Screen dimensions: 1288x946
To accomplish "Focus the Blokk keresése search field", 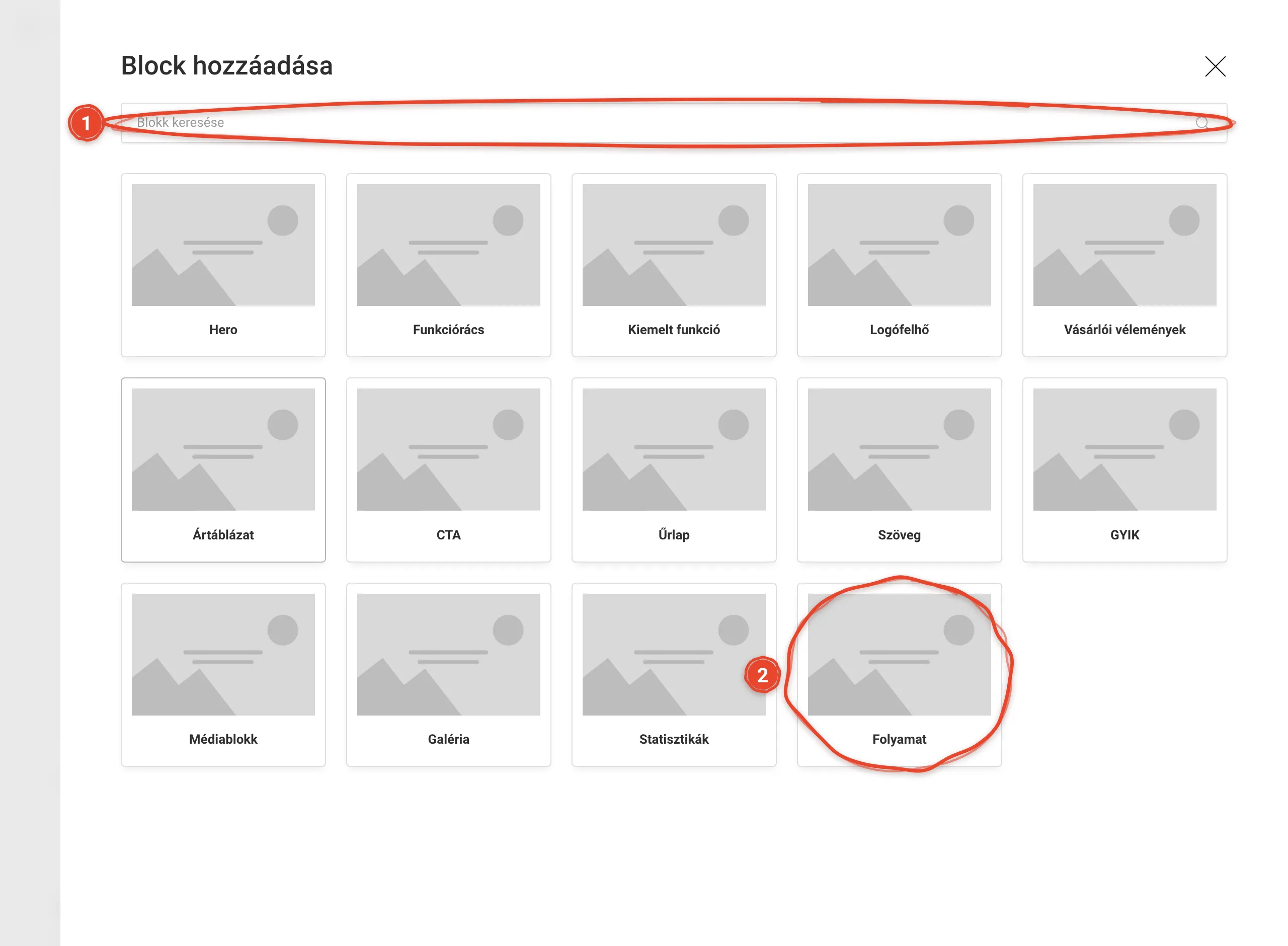I will point(673,123).
